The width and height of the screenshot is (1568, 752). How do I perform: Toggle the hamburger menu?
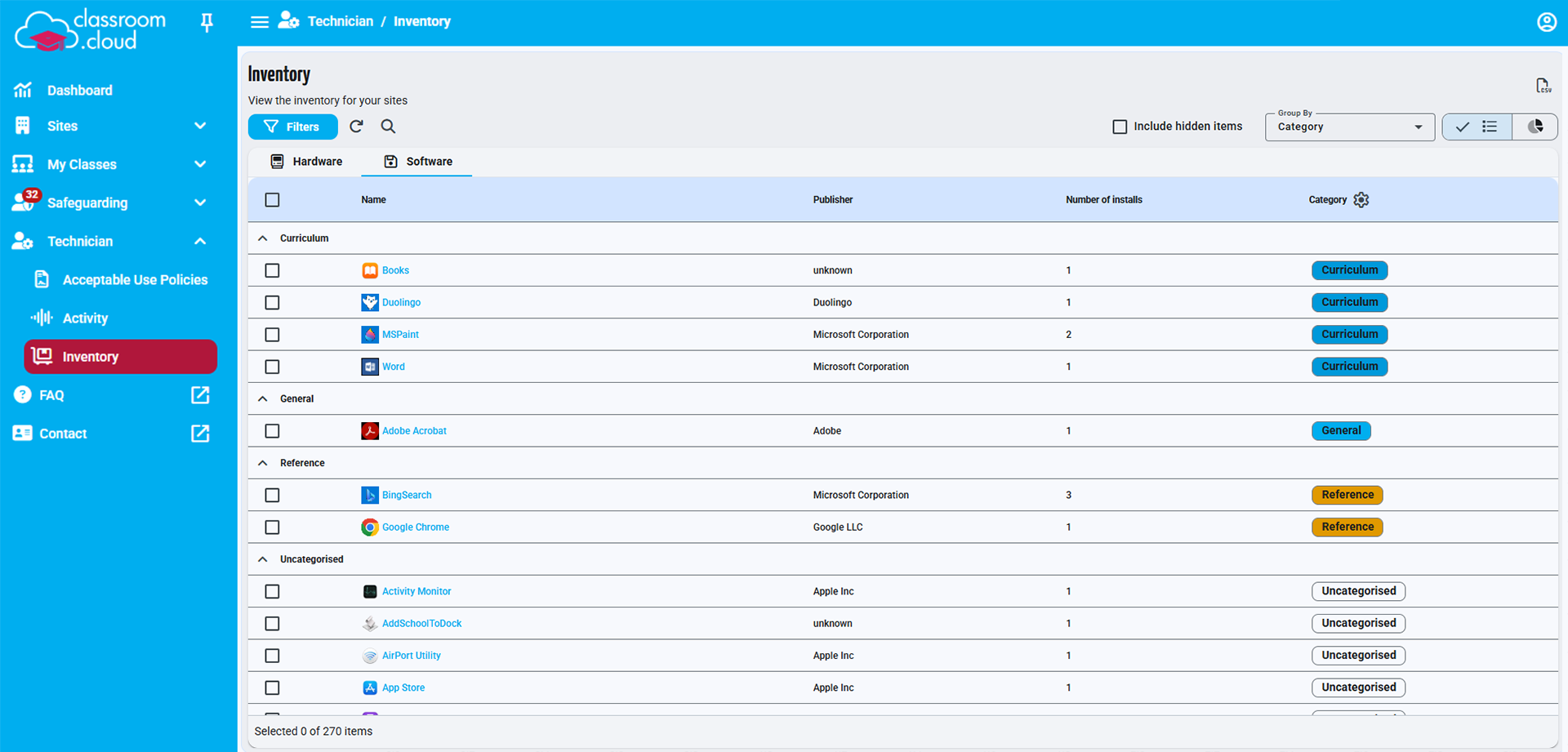(260, 22)
